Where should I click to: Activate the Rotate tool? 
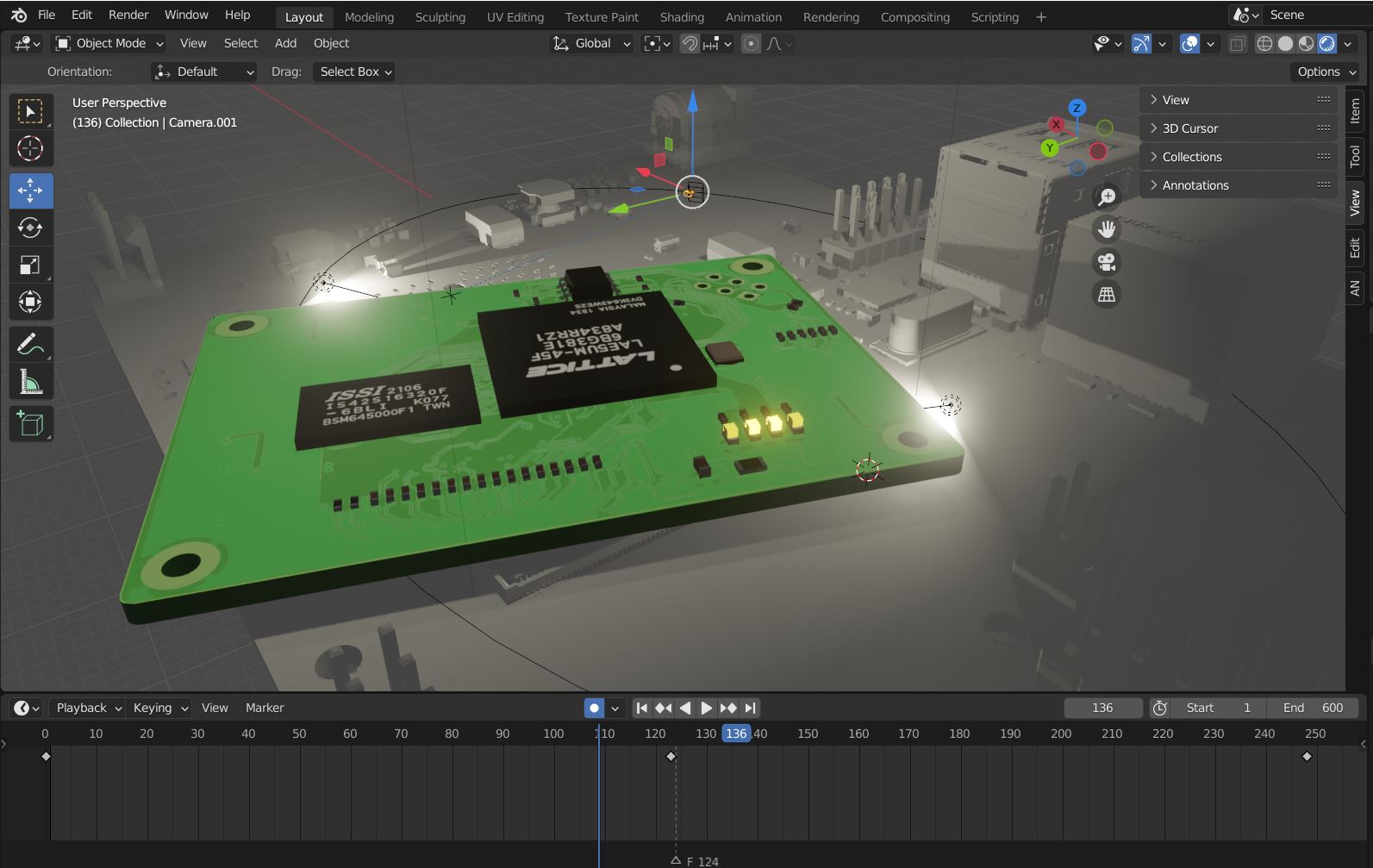coord(30,228)
